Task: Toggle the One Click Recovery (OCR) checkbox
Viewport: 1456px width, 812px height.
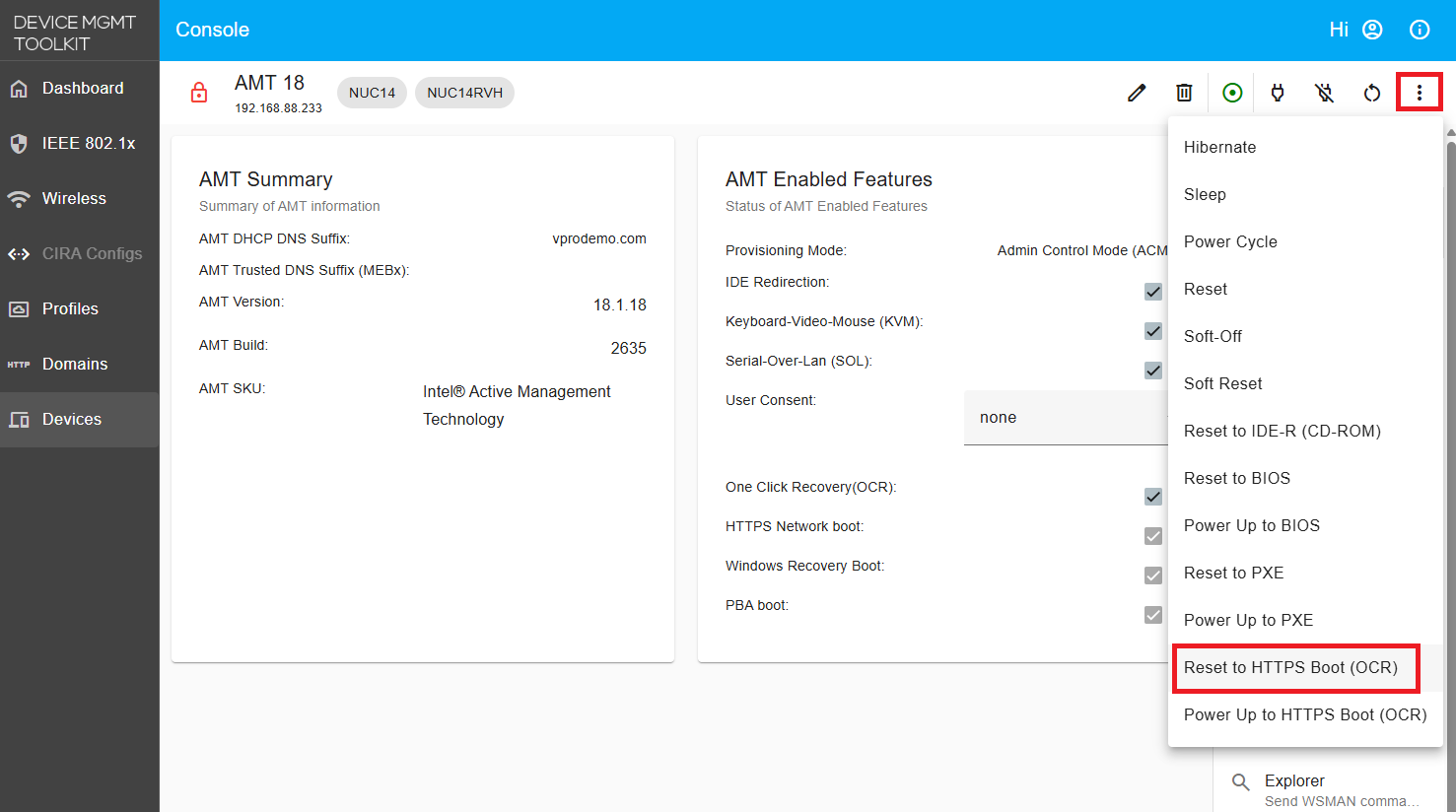Action: tap(1152, 497)
